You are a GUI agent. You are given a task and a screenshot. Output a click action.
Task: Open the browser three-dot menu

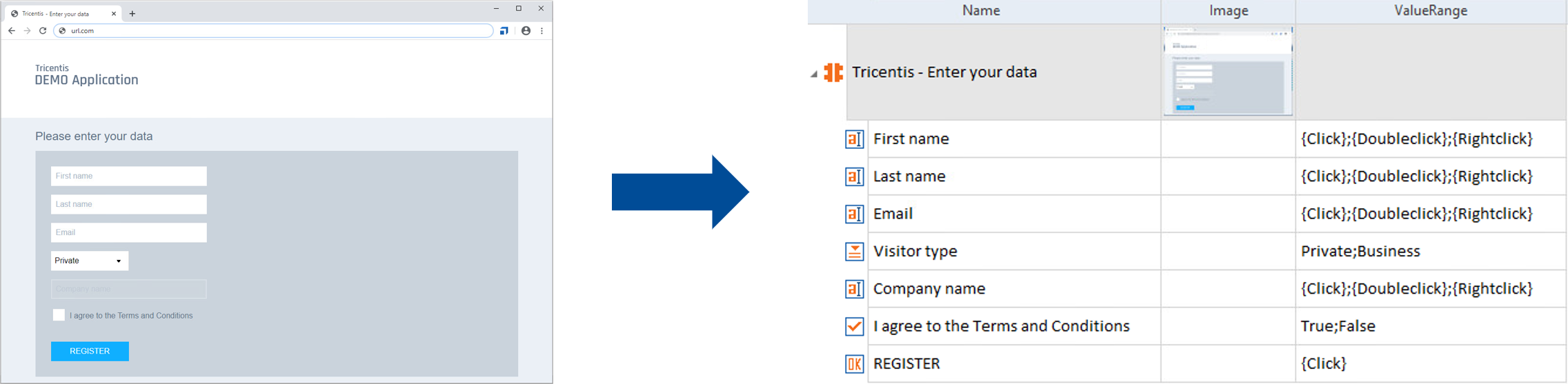(542, 31)
